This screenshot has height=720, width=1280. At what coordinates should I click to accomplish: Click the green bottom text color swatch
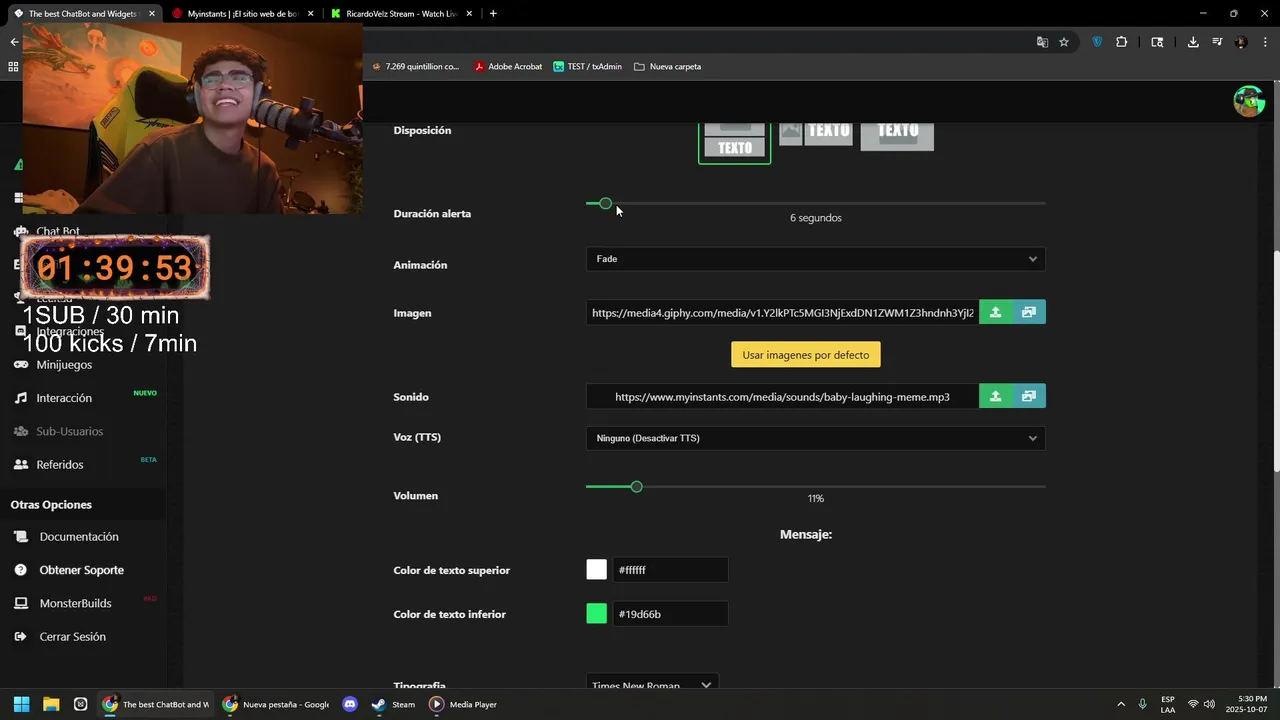(596, 614)
